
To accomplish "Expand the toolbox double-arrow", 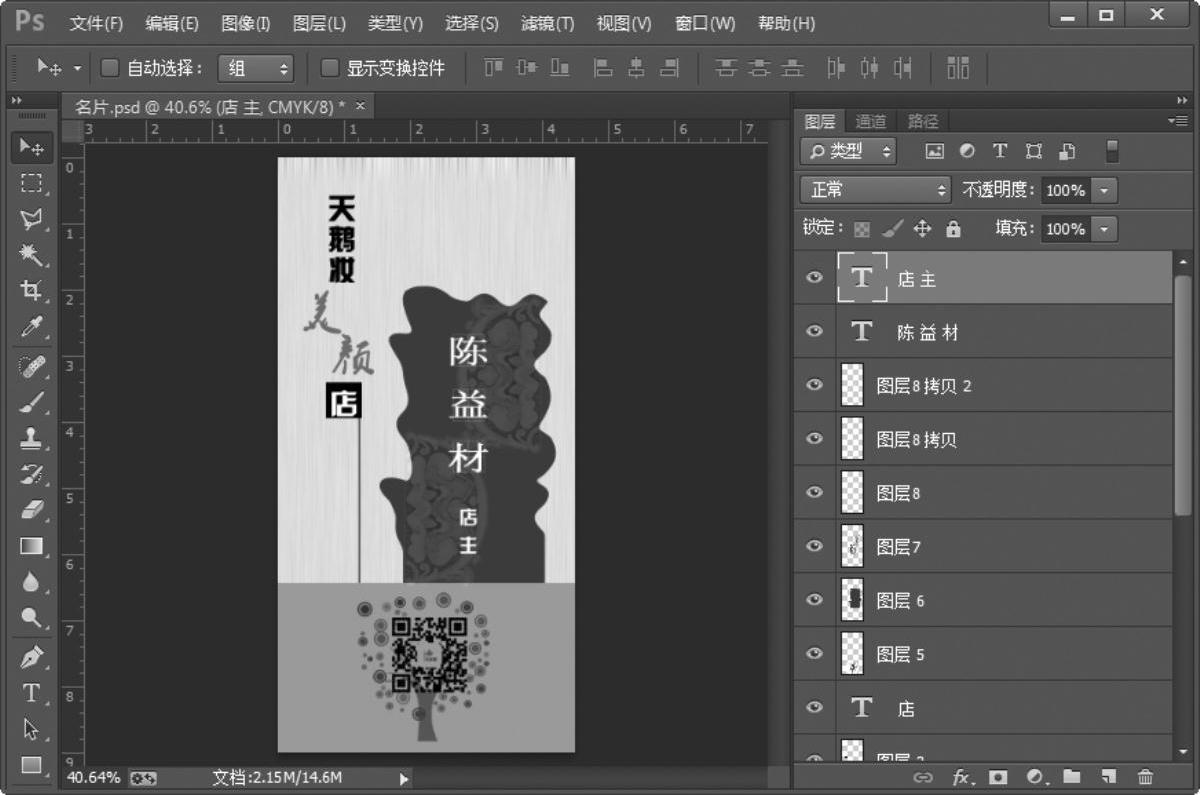I will click(x=17, y=101).
